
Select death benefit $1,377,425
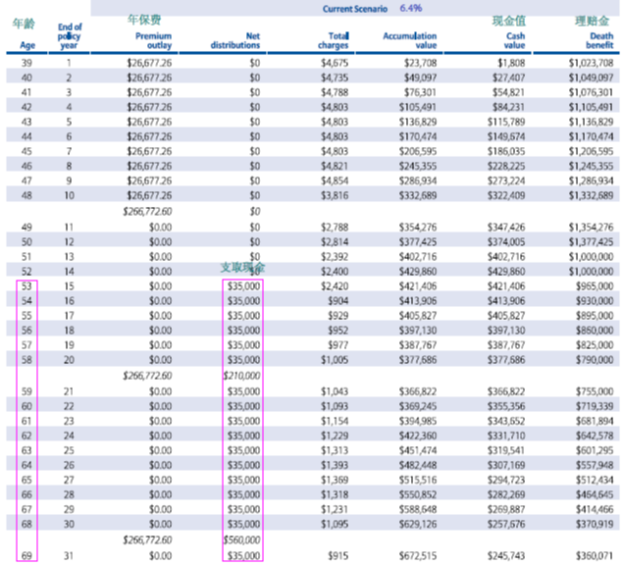[x=591, y=242]
